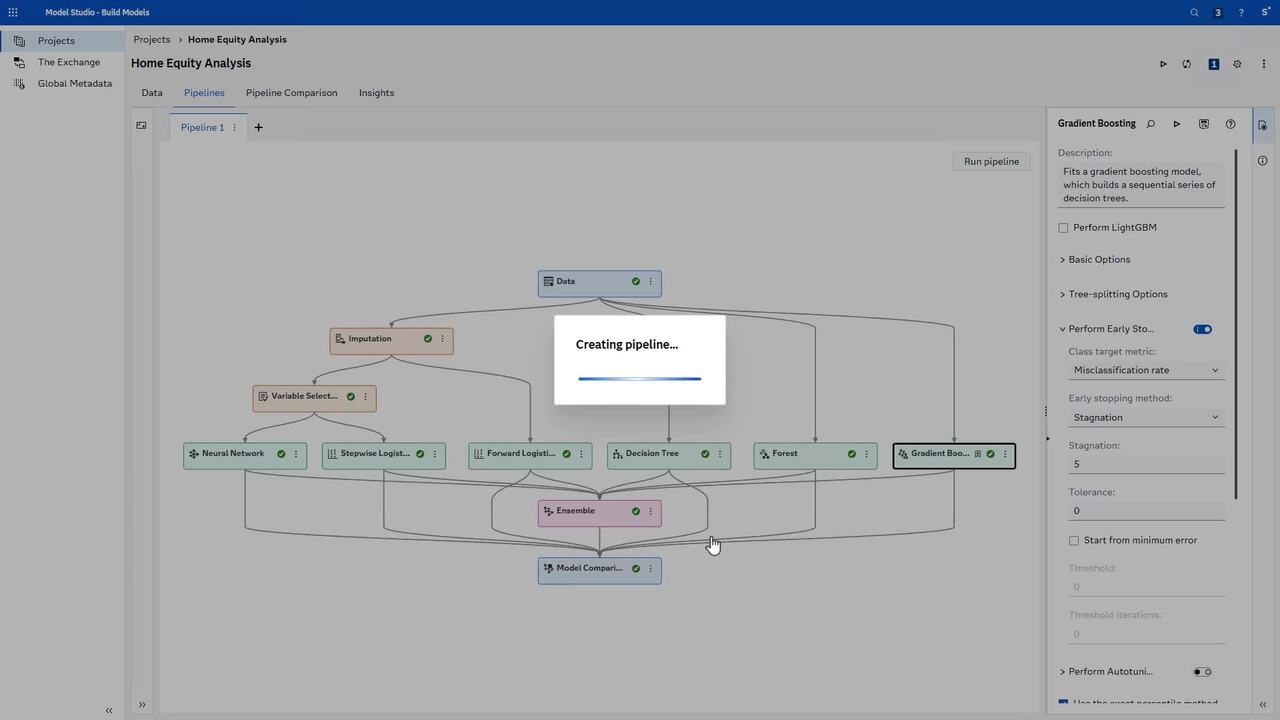Click the Stagnation value field
Viewport: 1280px width, 720px height.
tap(1145, 464)
